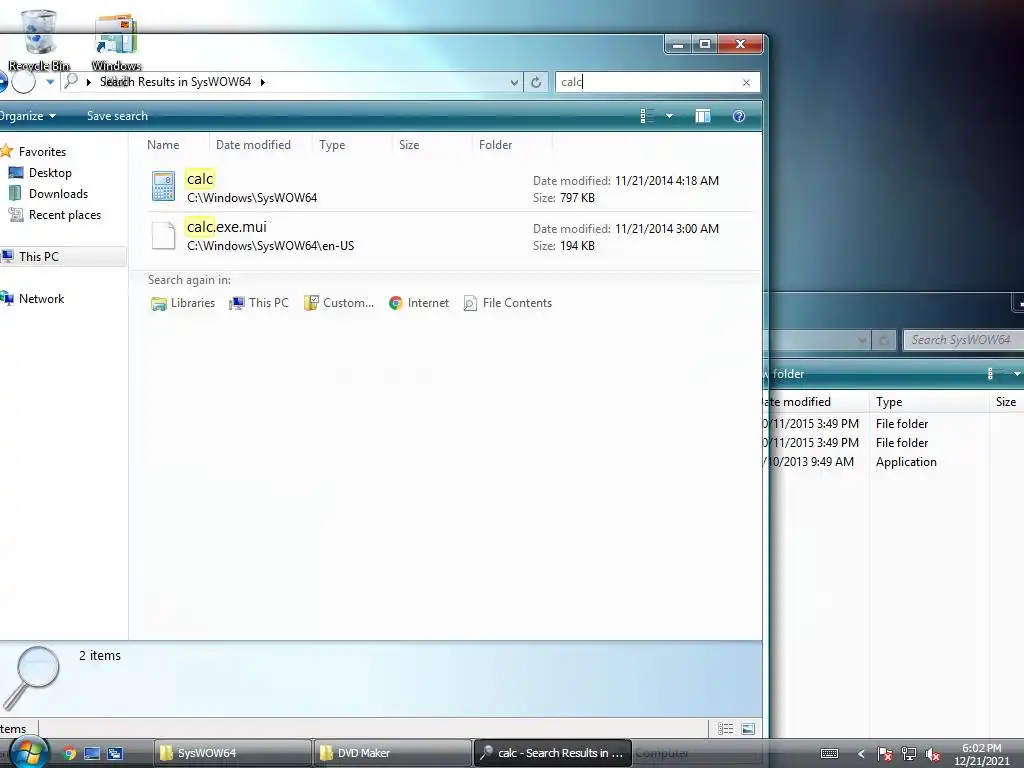Open the view options dropdown arrow

click(669, 116)
